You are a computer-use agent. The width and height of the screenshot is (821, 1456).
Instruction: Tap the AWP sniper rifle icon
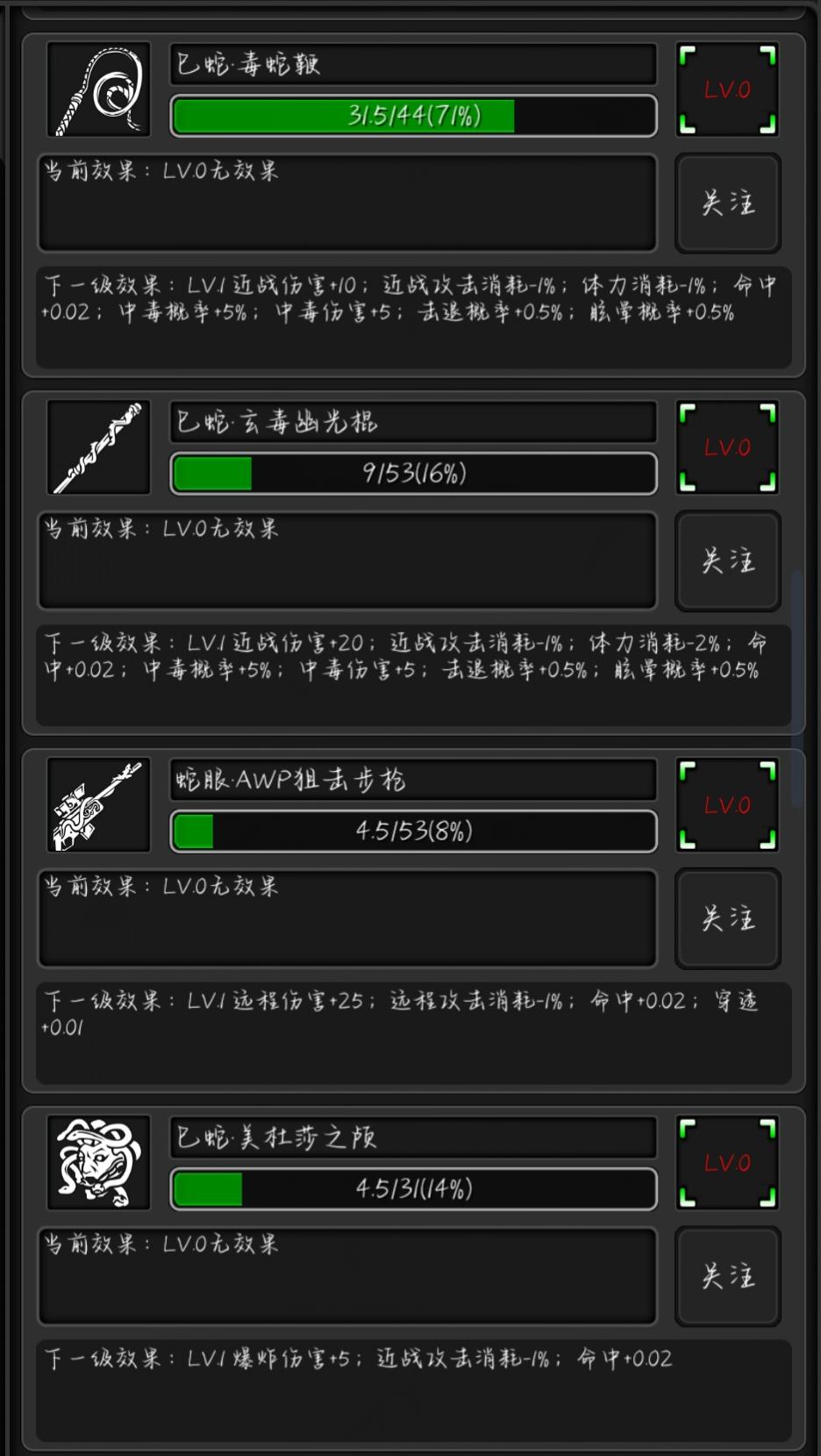tap(98, 806)
